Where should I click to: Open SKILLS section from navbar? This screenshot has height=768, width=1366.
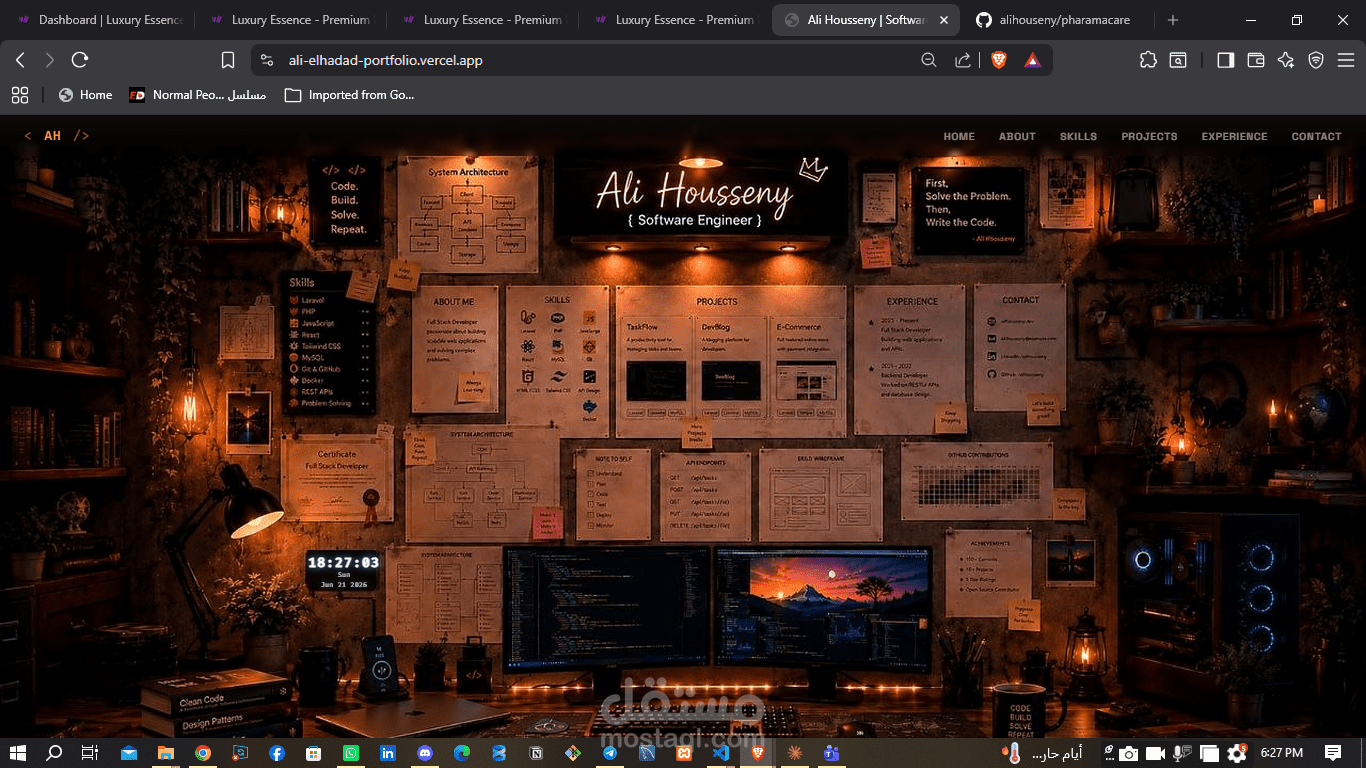pyautogui.click(x=1078, y=136)
